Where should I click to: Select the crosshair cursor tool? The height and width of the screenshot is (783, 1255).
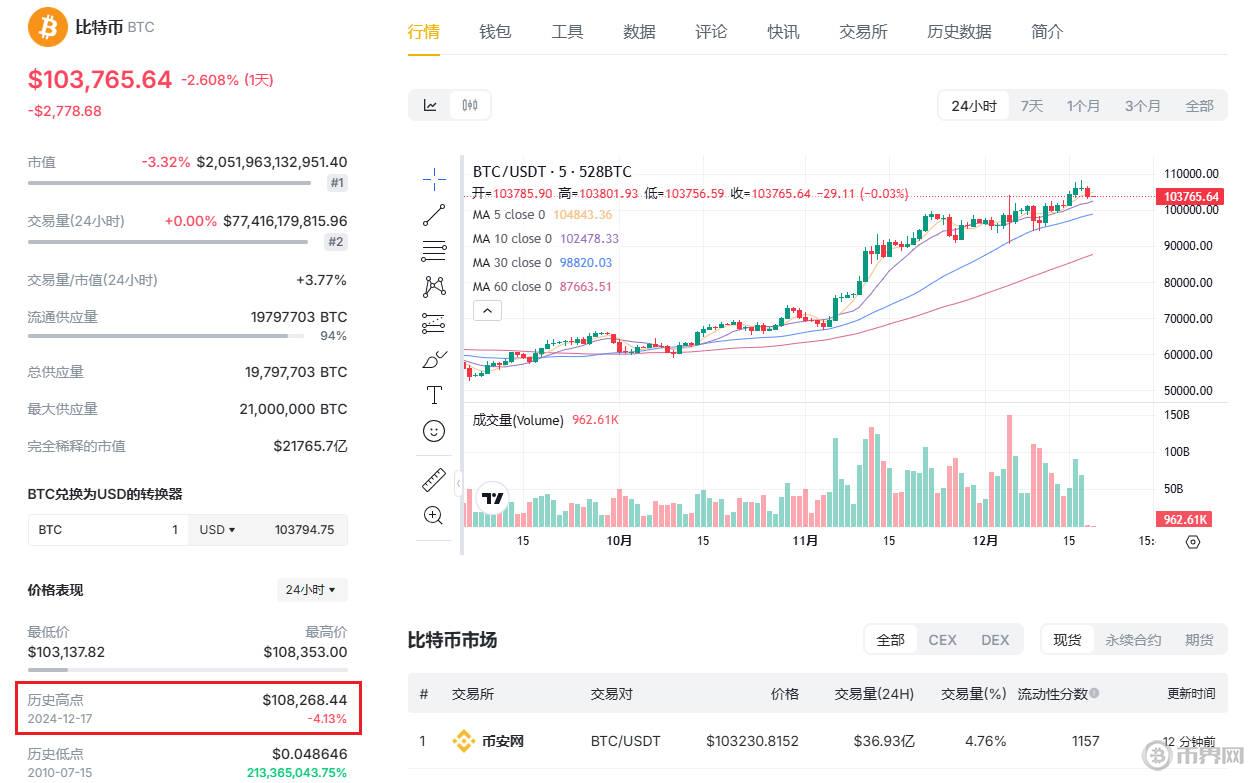point(433,180)
